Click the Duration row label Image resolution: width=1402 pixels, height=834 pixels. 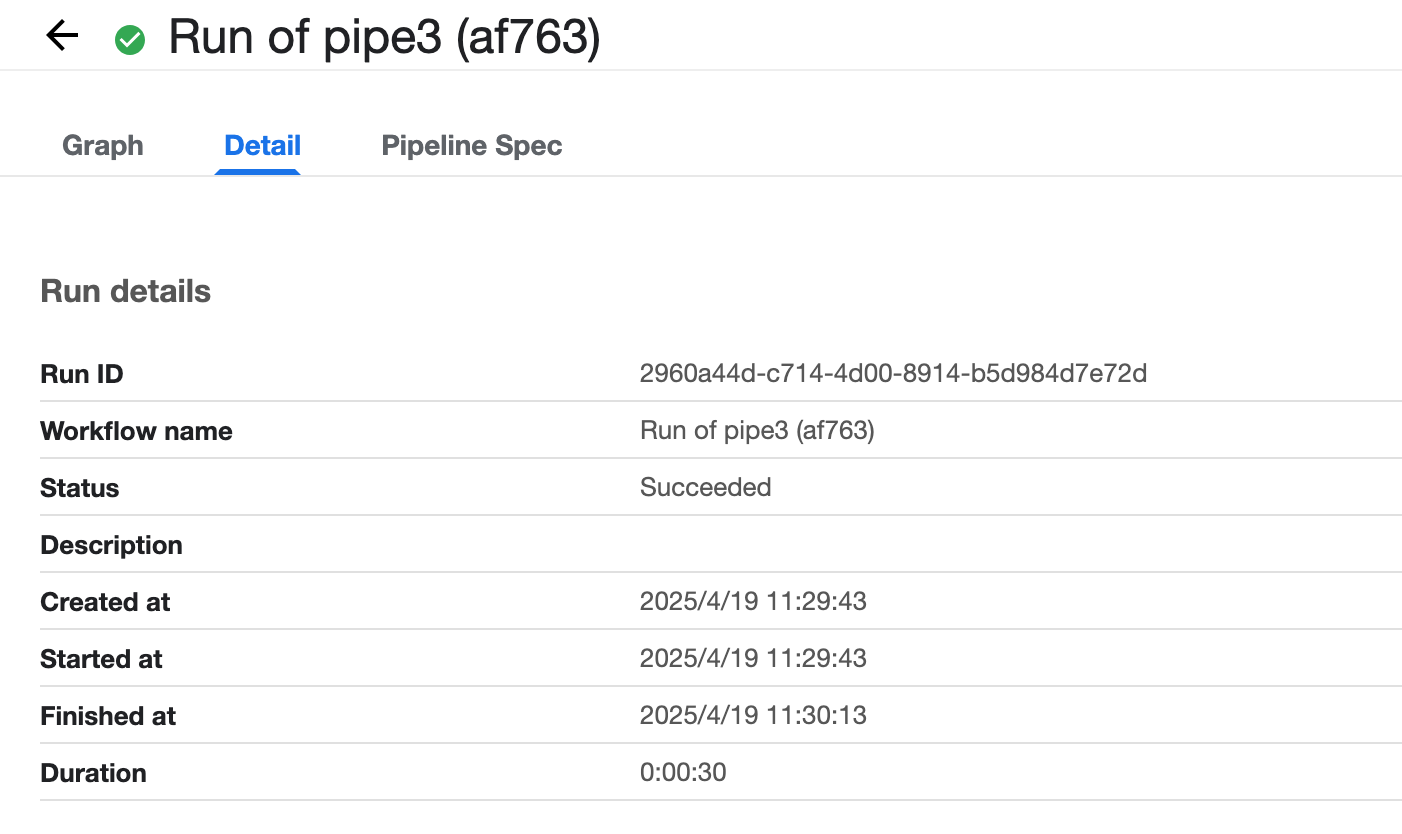[93, 774]
